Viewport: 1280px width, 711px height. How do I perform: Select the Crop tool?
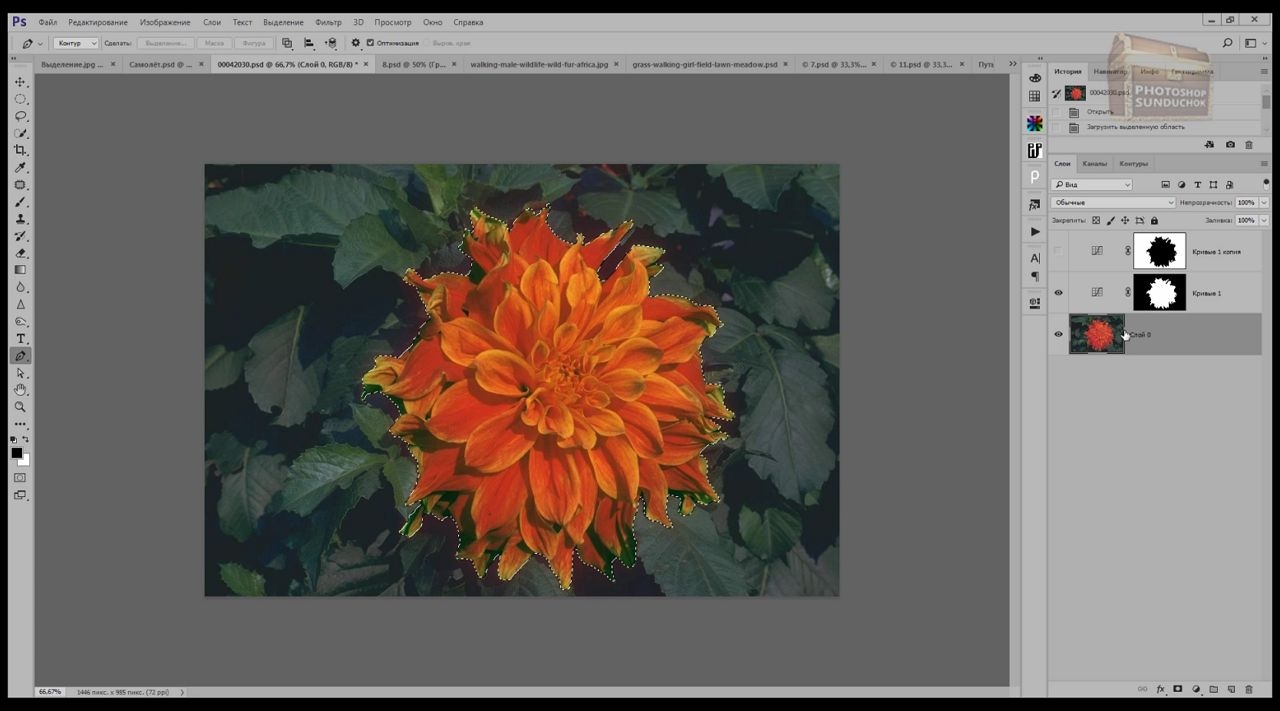[20, 150]
